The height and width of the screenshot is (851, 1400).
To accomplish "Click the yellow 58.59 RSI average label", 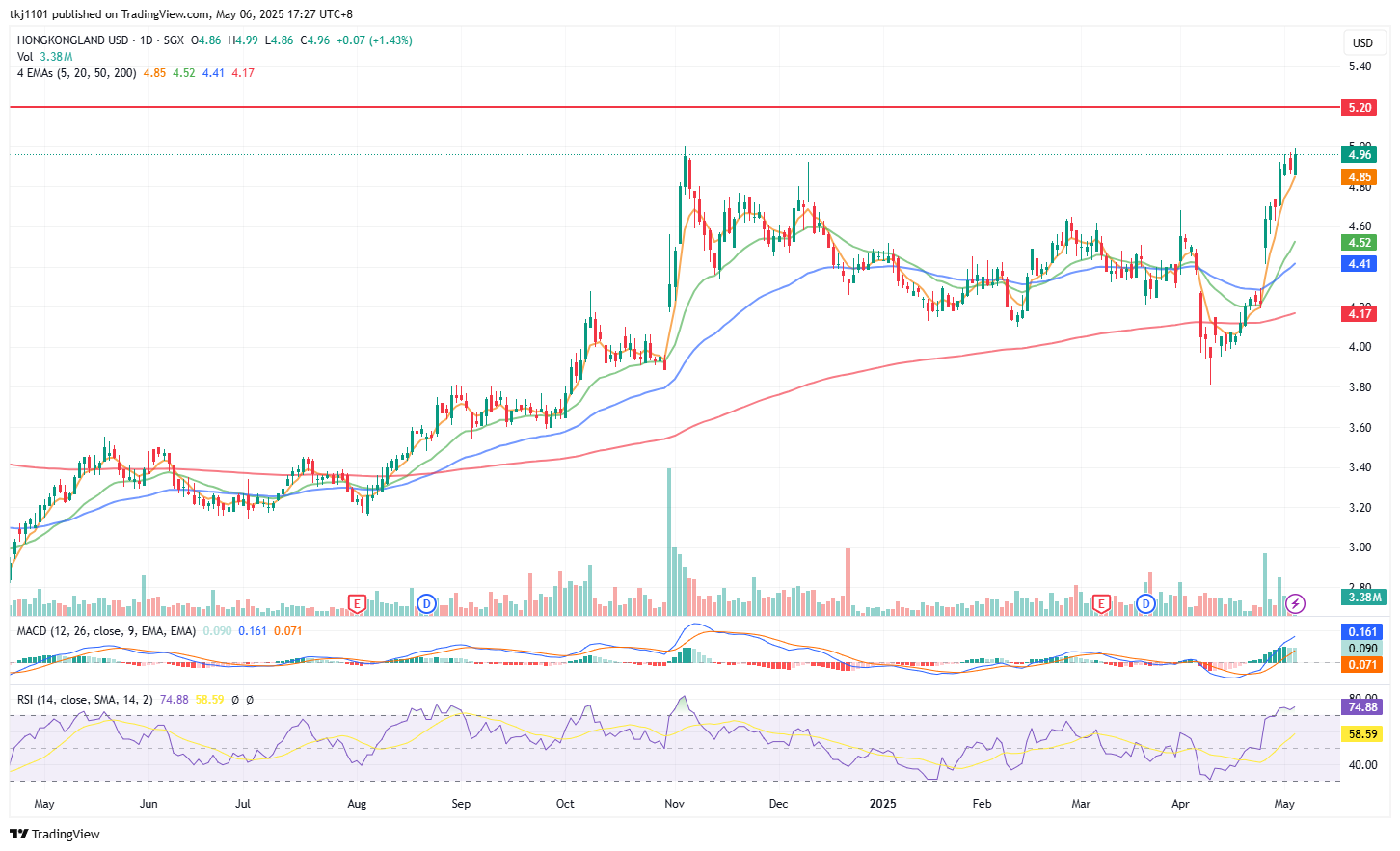I will pyautogui.click(x=1362, y=734).
